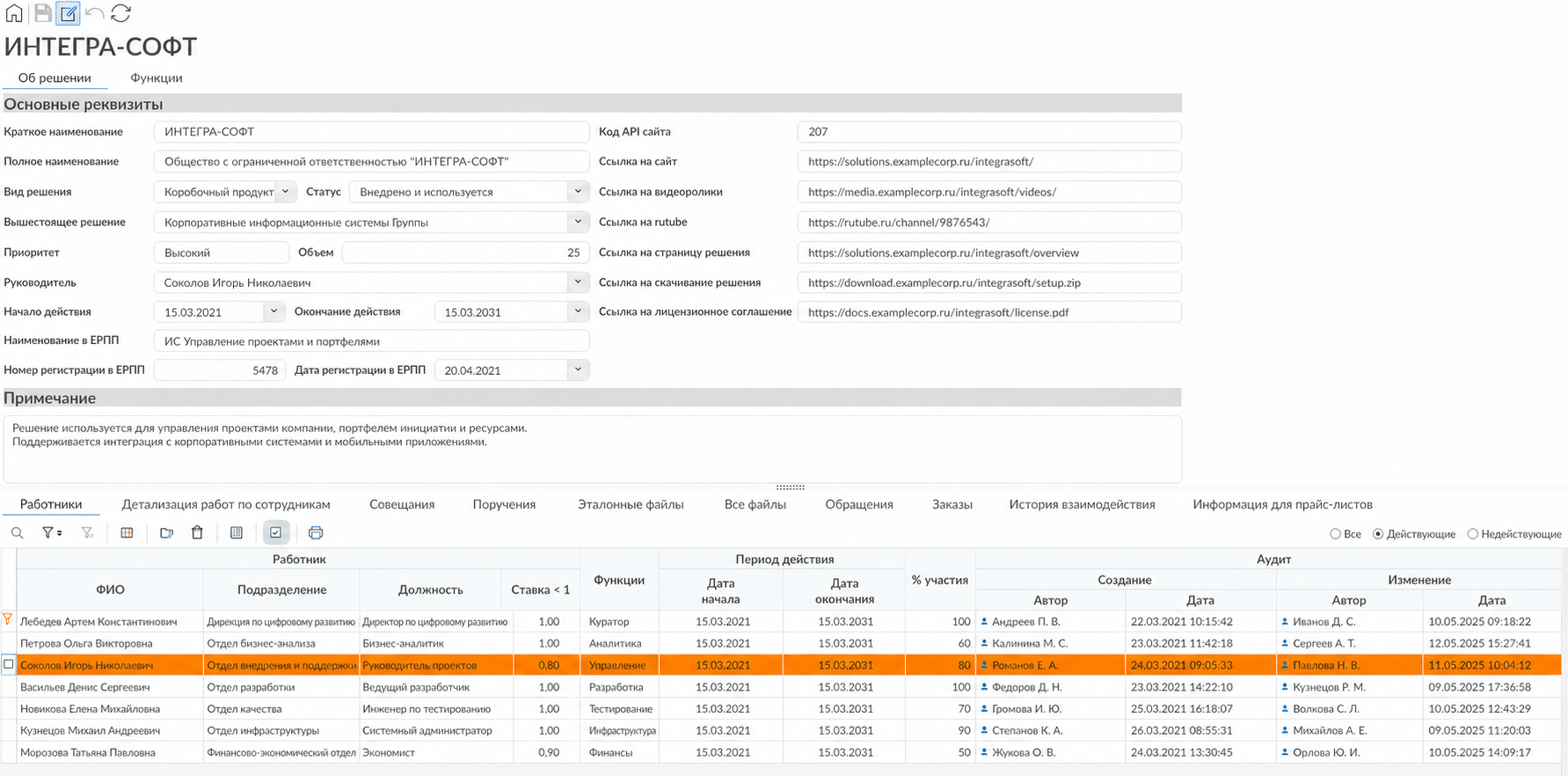Refresh the form with the reload icon
The width and height of the screenshot is (1568, 776).
point(121,13)
